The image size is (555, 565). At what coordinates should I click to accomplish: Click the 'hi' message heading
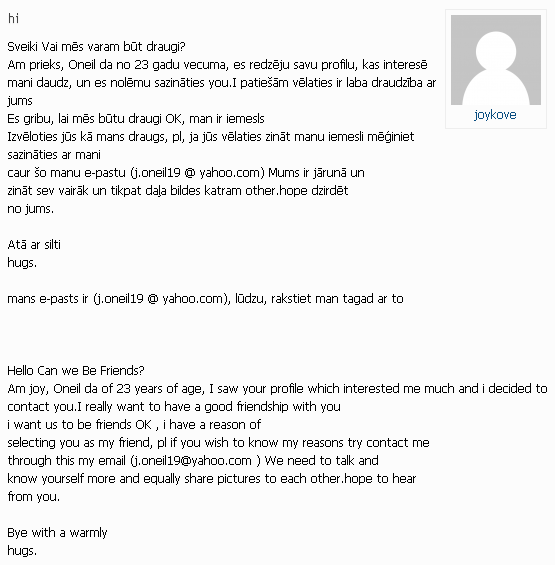(x=13, y=18)
